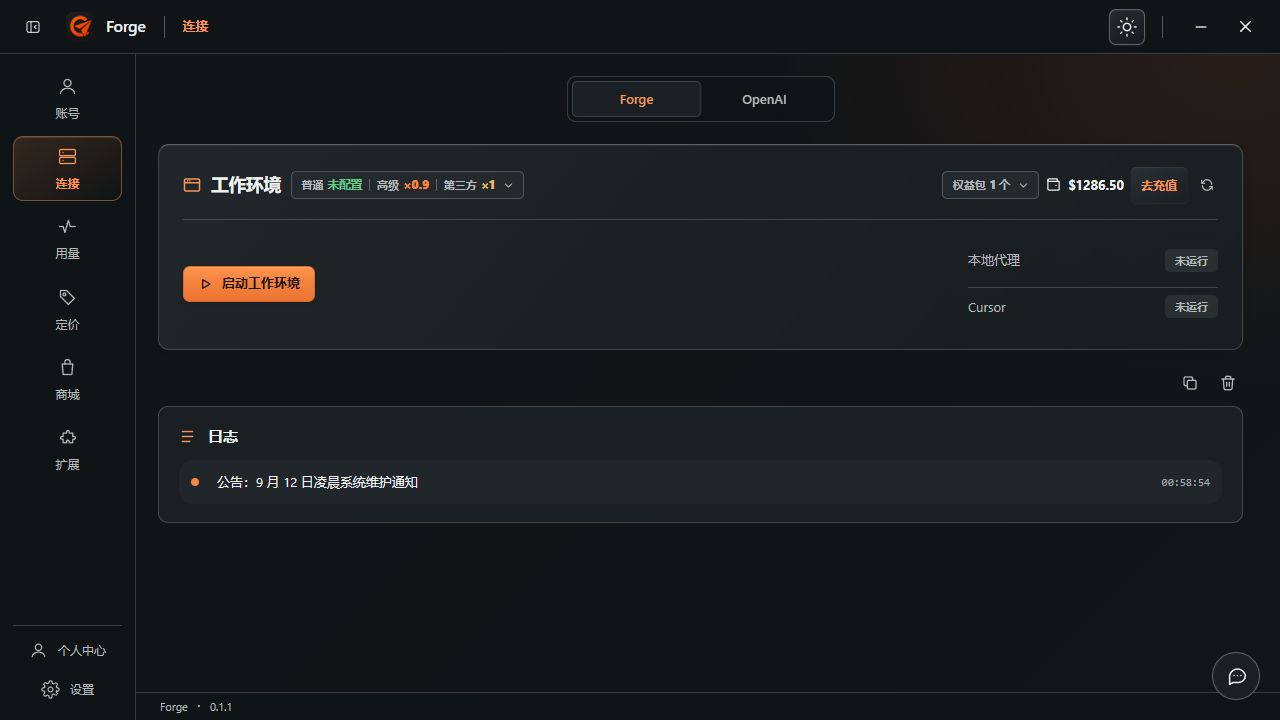The height and width of the screenshot is (720, 1280).
Task: Click the 去充值 recharge button
Action: coord(1159,185)
